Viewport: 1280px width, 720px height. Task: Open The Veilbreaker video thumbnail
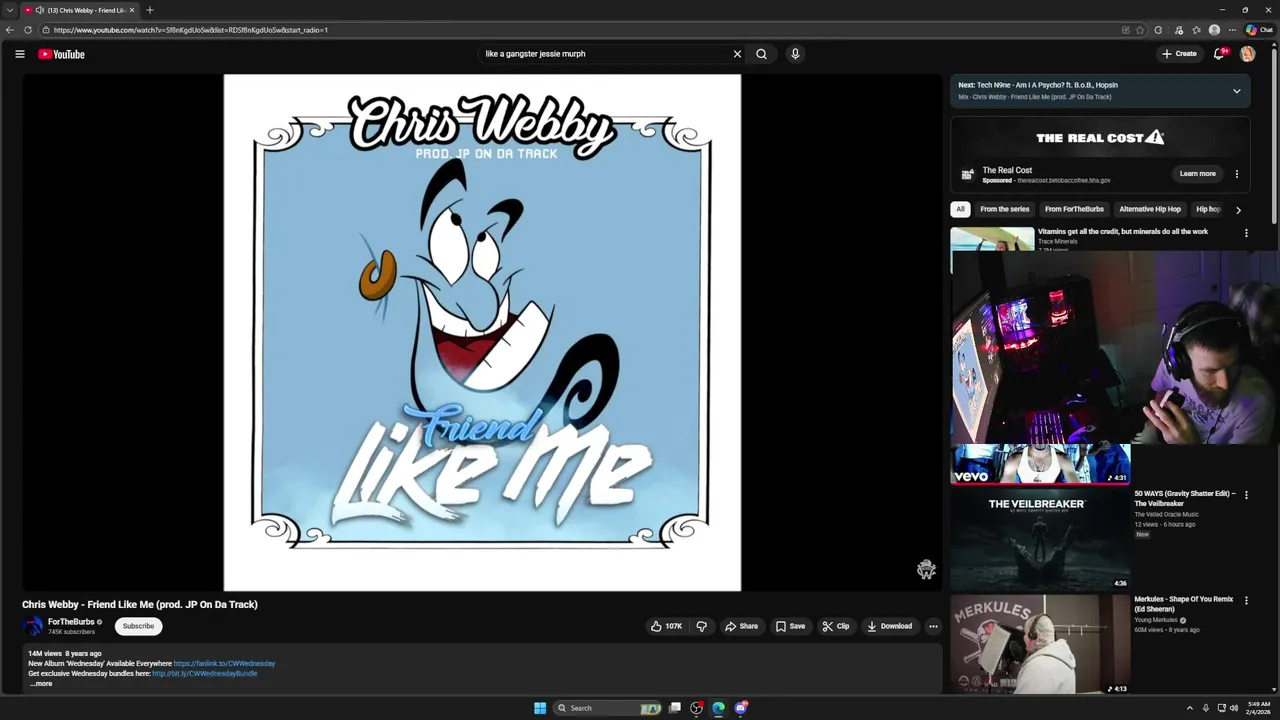pos(1040,538)
